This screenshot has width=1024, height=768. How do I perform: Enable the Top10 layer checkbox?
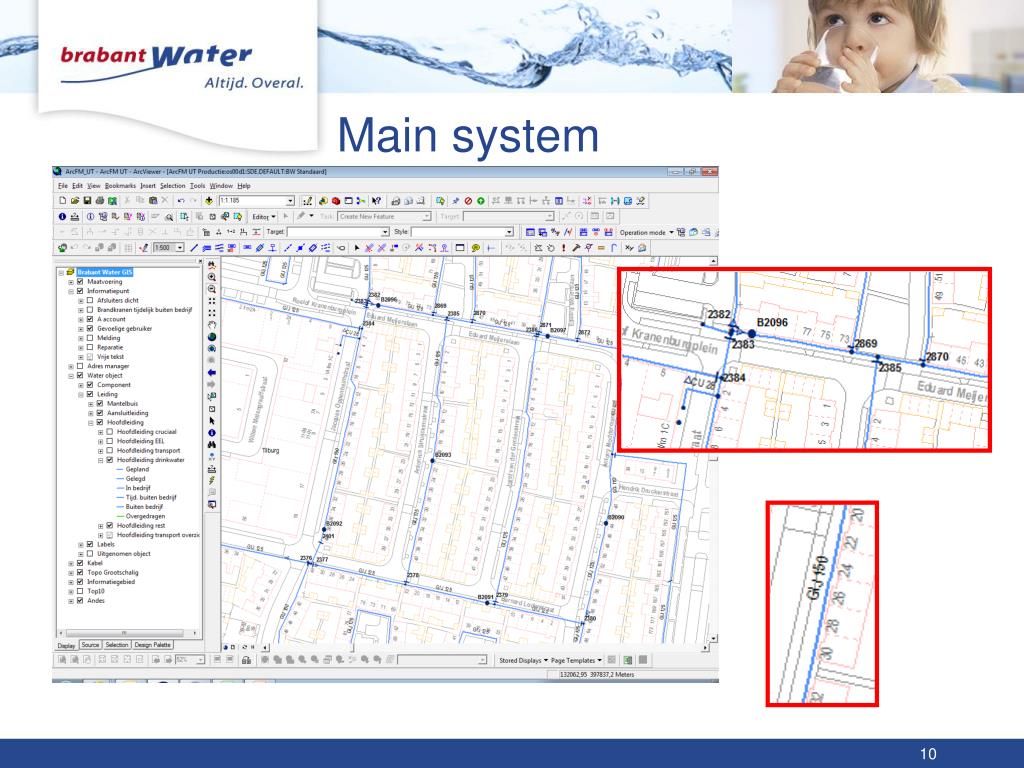coord(80,591)
